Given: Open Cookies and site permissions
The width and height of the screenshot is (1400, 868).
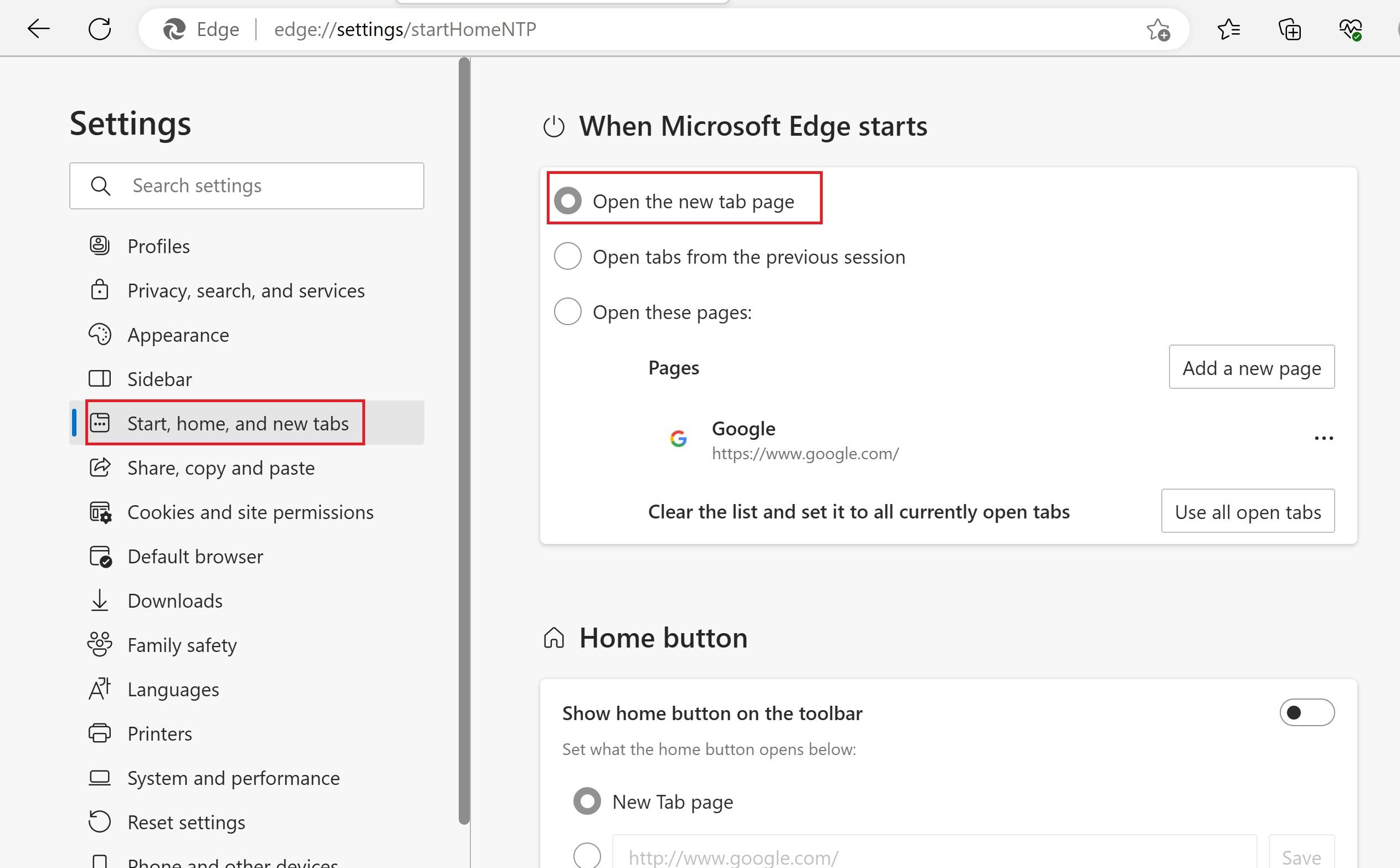Looking at the screenshot, I should (247, 512).
